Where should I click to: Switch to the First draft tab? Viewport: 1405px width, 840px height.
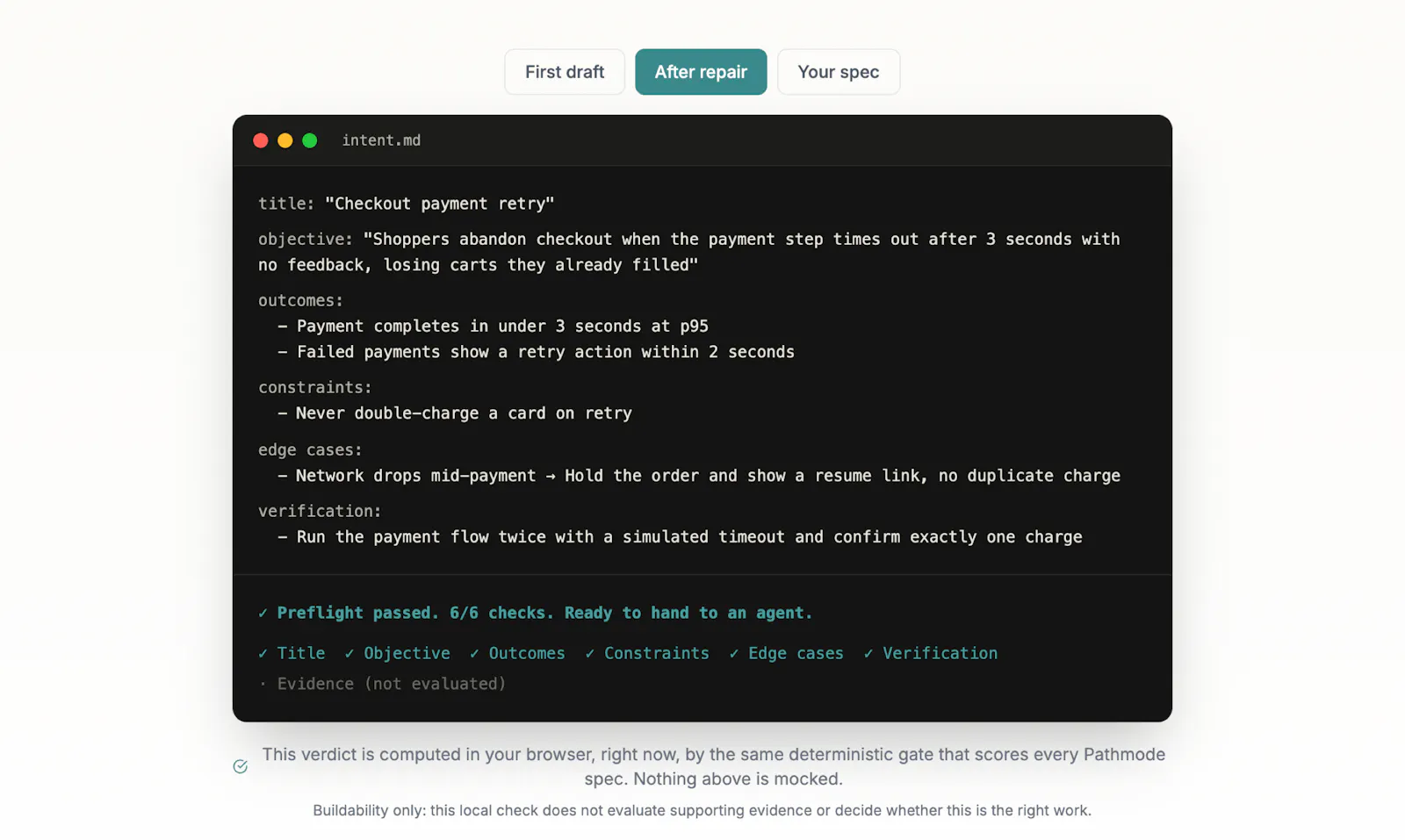point(565,72)
